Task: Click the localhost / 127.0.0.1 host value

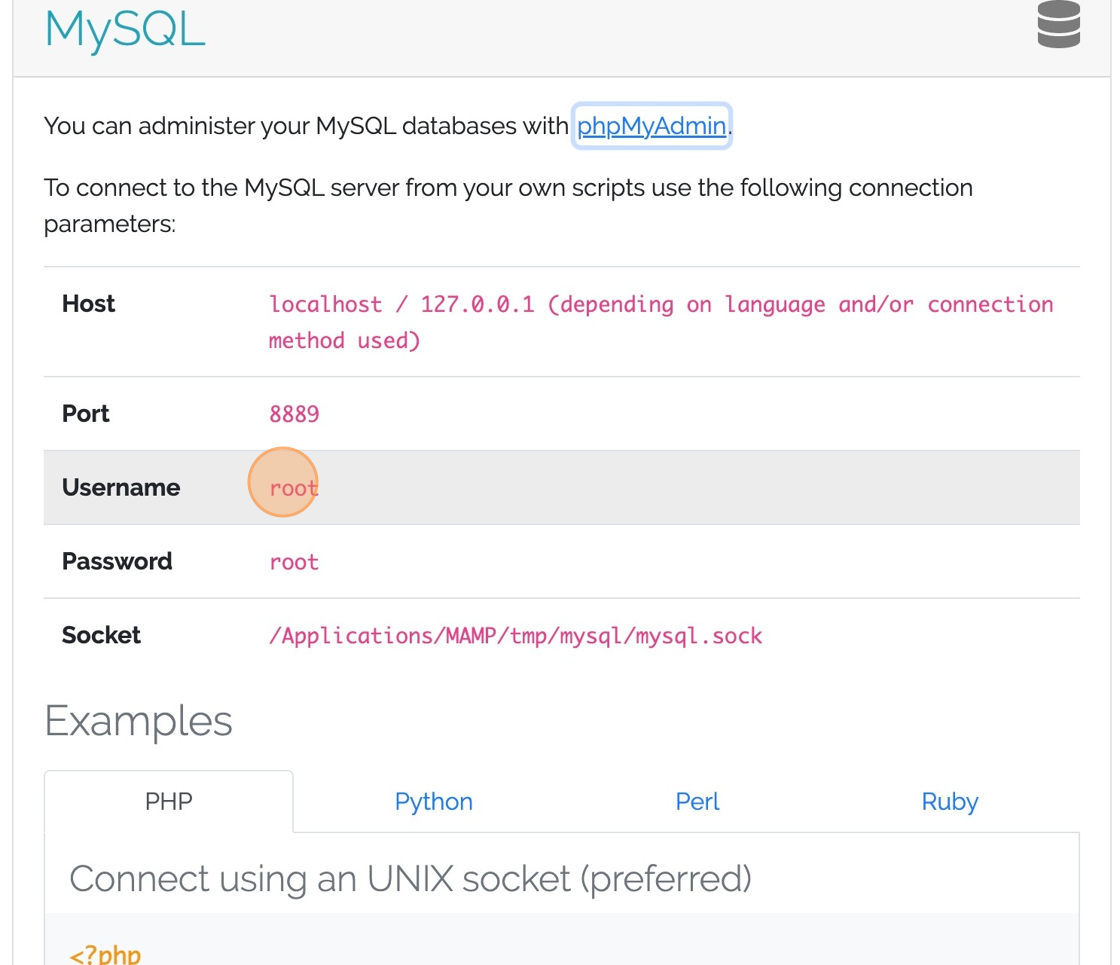Action: pyautogui.click(x=660, y=305)
